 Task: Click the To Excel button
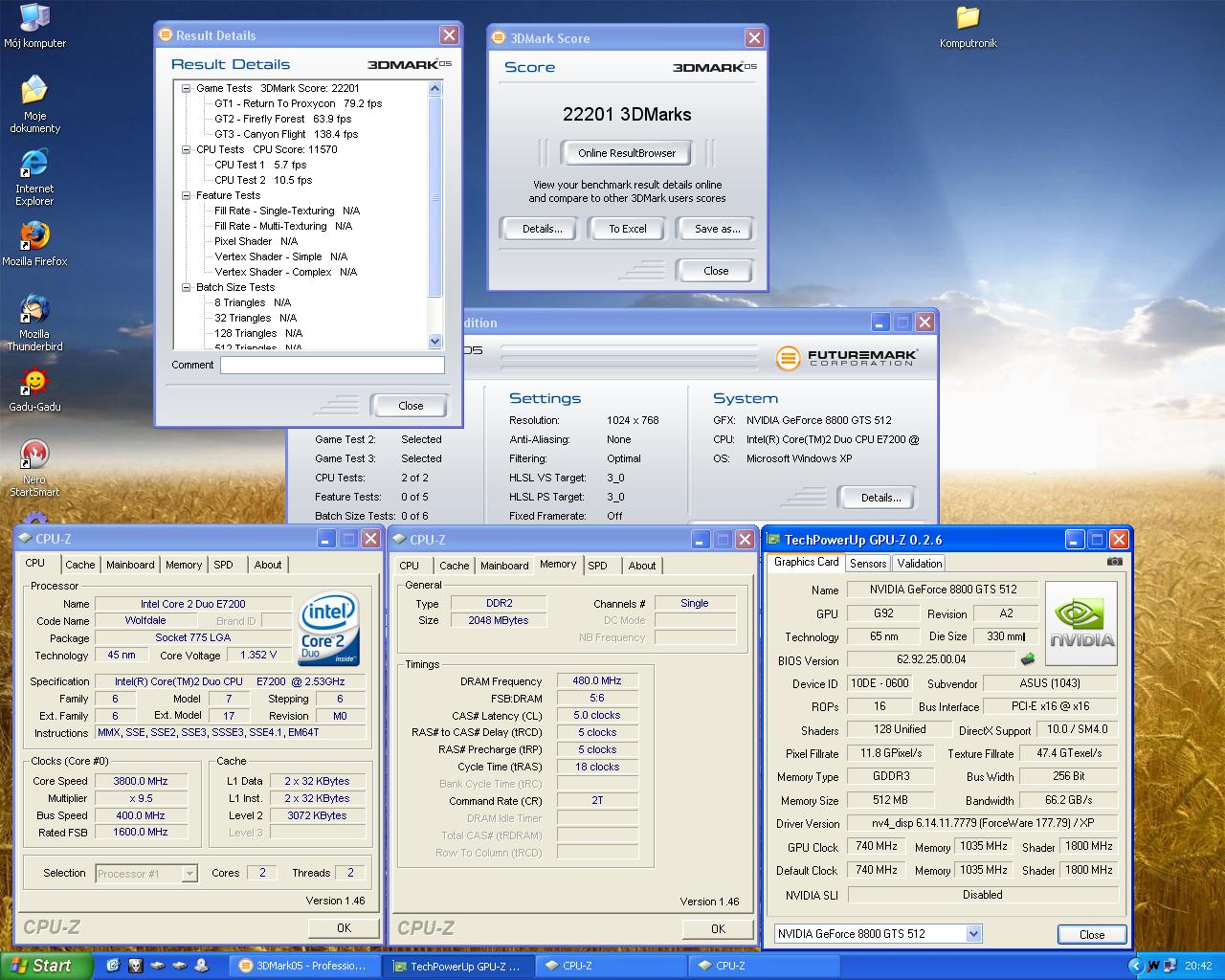(628, 229)
